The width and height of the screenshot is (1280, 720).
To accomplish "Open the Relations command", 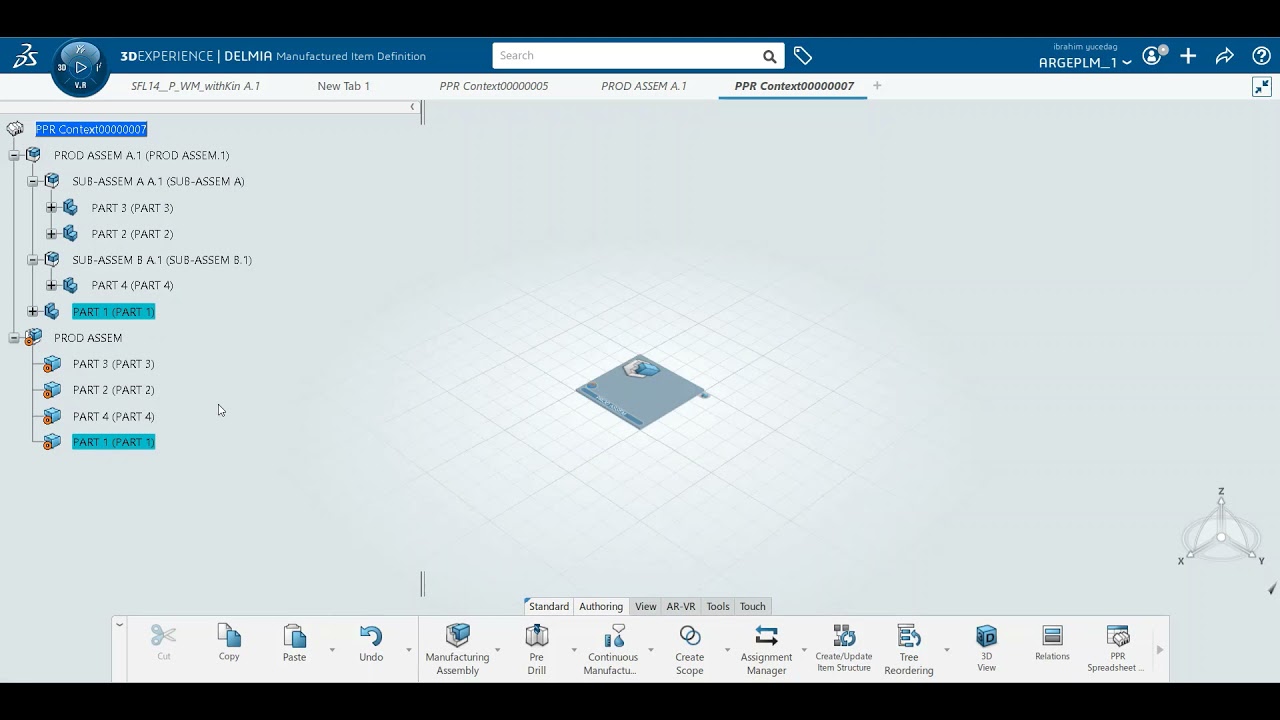I will pos(1052,642).
